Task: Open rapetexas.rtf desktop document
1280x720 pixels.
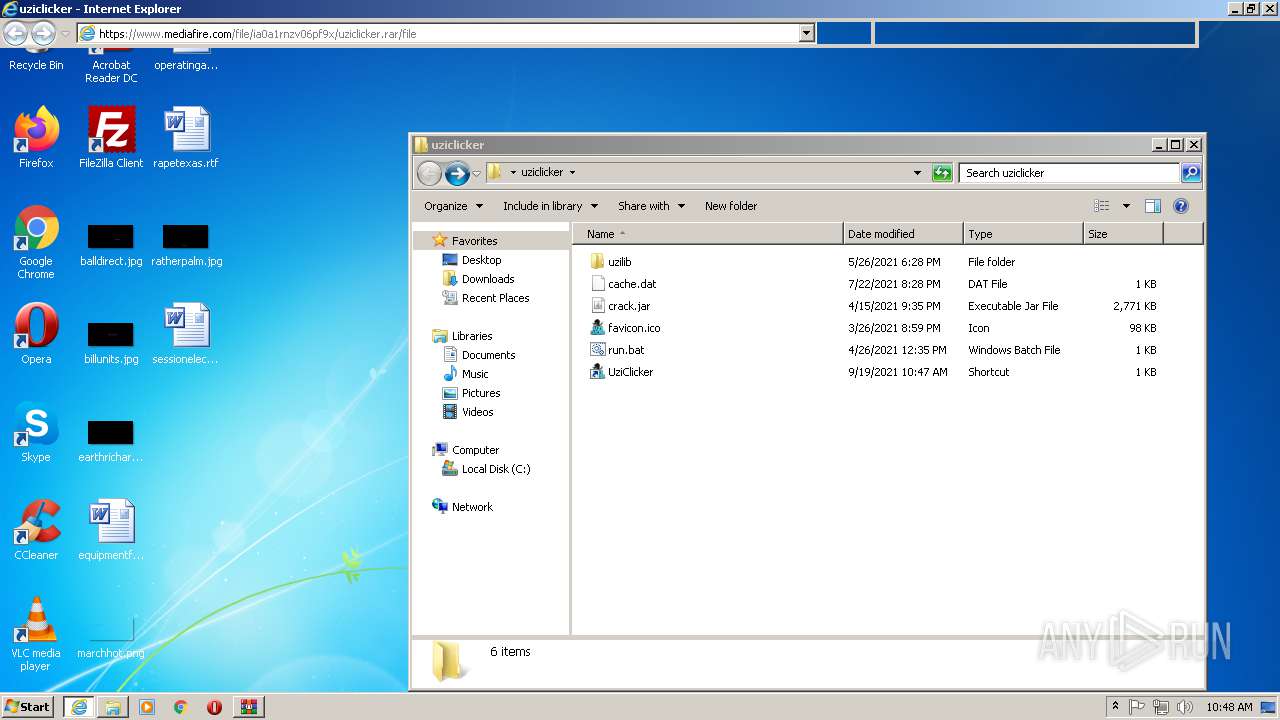Action: click(186, 138)
